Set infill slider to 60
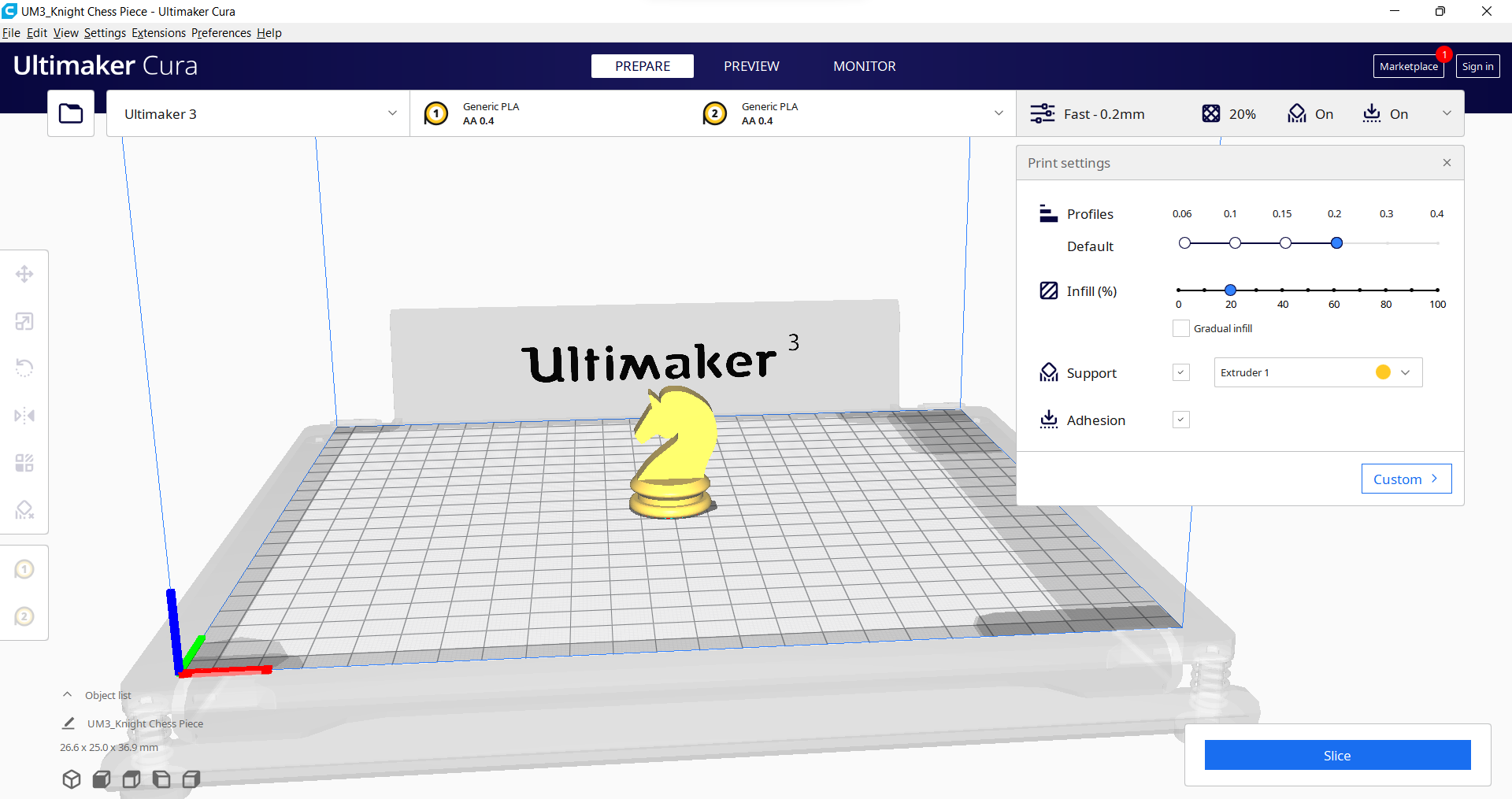The image size is (1512, 799). point(1334,290)
